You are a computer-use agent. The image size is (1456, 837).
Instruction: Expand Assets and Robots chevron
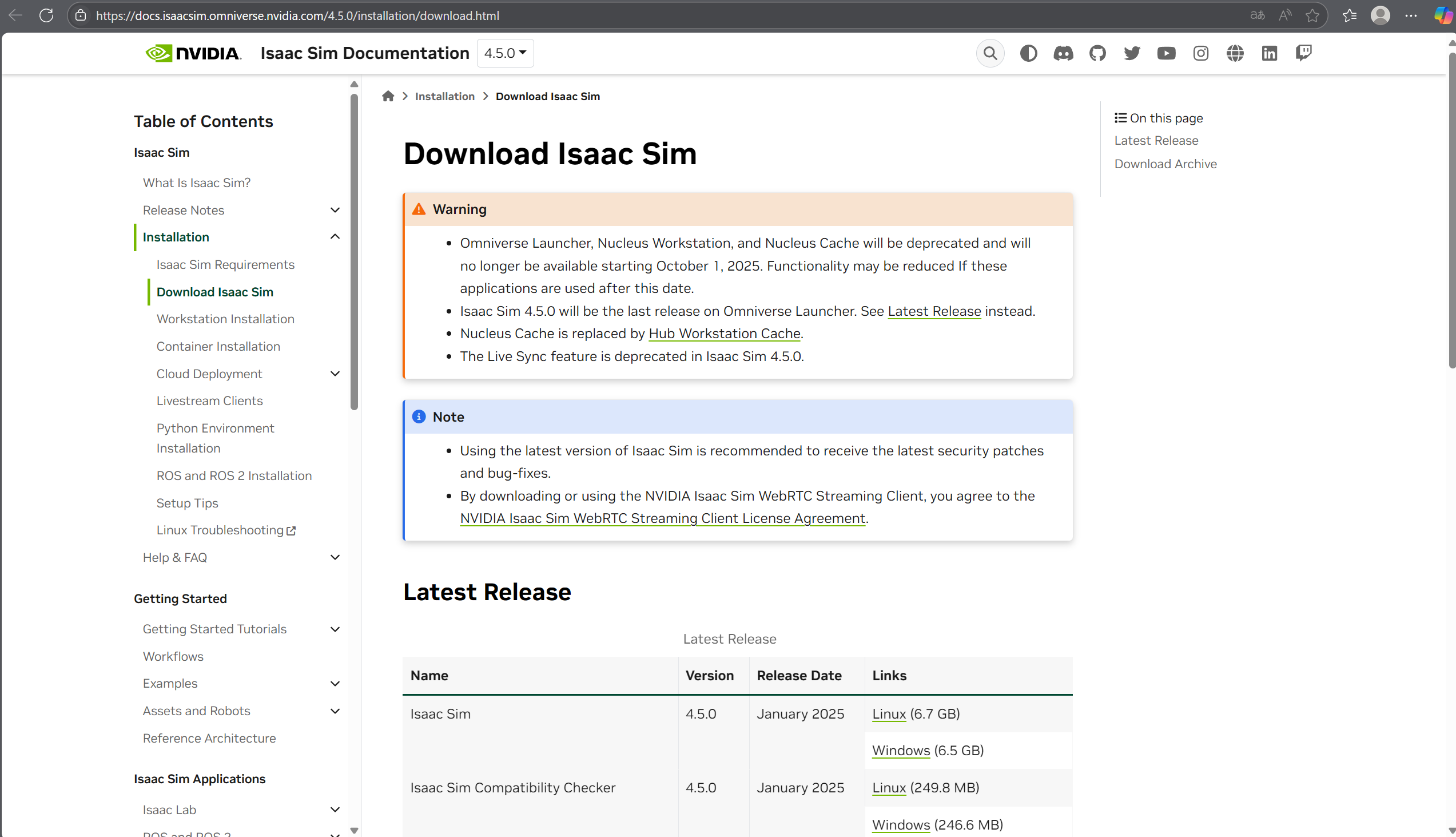pos(335,711)
